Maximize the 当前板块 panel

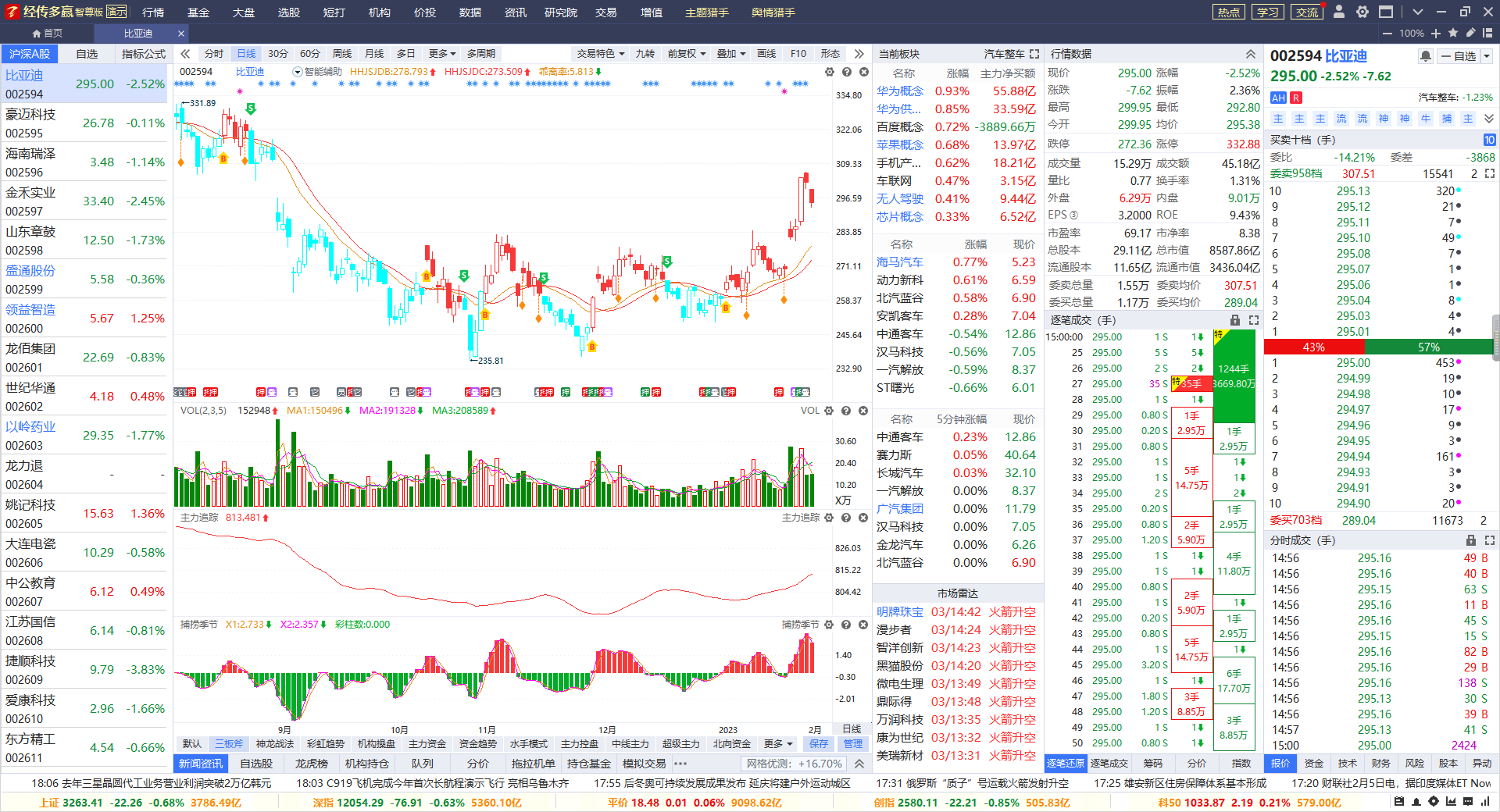pyautogui.click(x=1034, y=54)
